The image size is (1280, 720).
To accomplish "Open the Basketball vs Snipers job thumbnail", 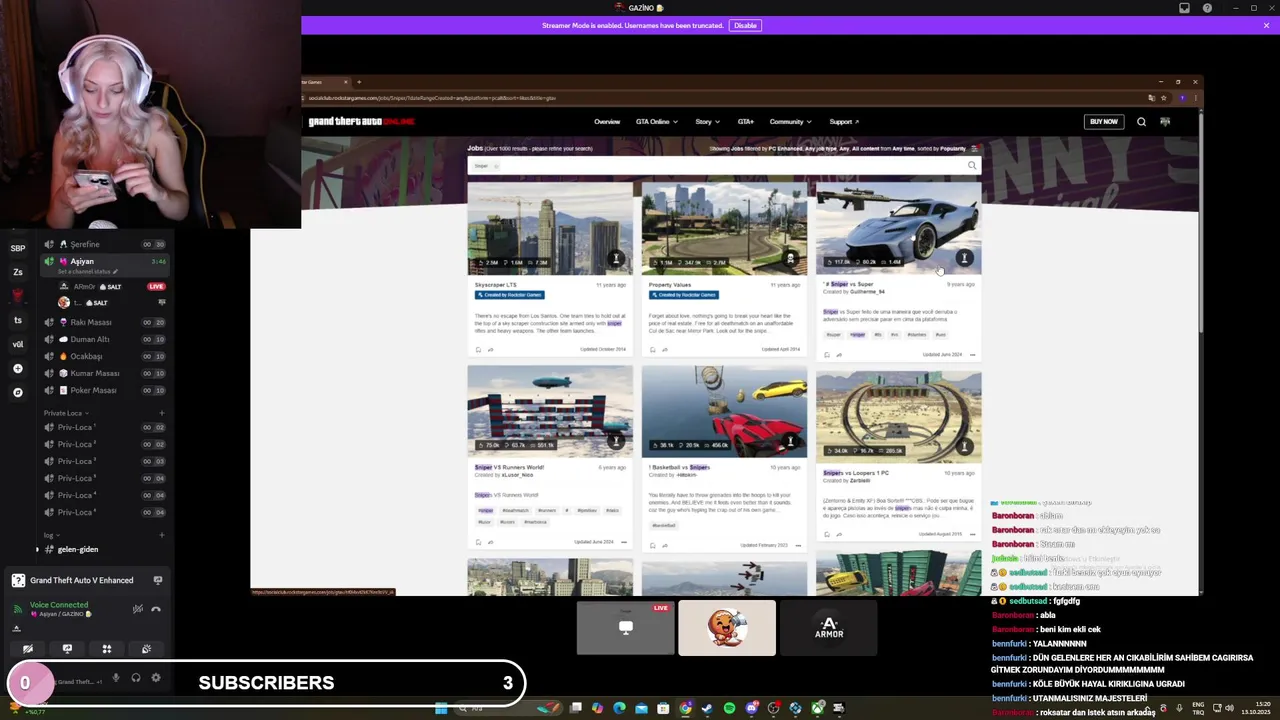I will pyautogui.click(x=724, y=411).
